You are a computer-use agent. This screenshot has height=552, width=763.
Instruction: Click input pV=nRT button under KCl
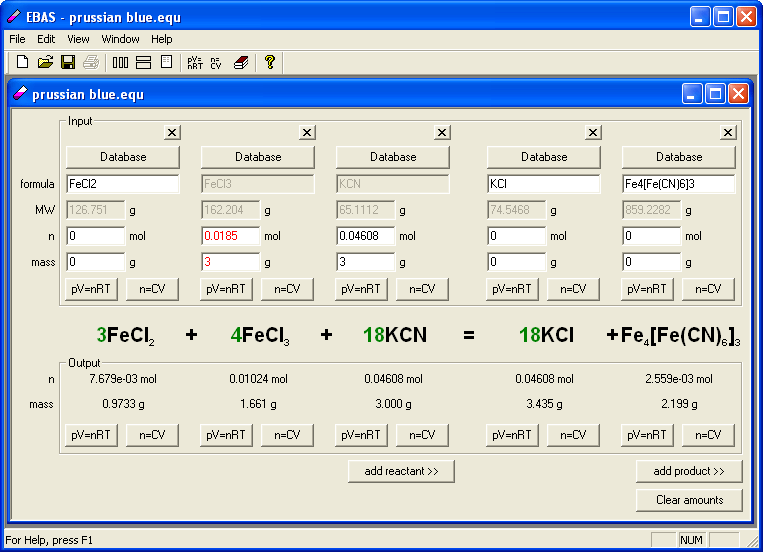tap(512, 289)
